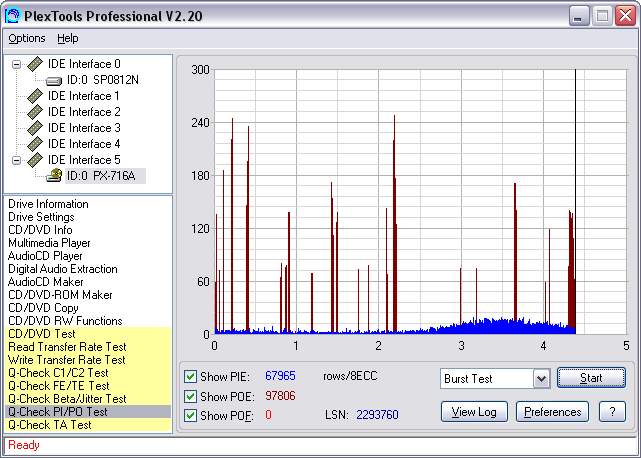Collapse the IDE Interface 0 tree node
This screenshot has height=458, width=641.
coord(16,64)
